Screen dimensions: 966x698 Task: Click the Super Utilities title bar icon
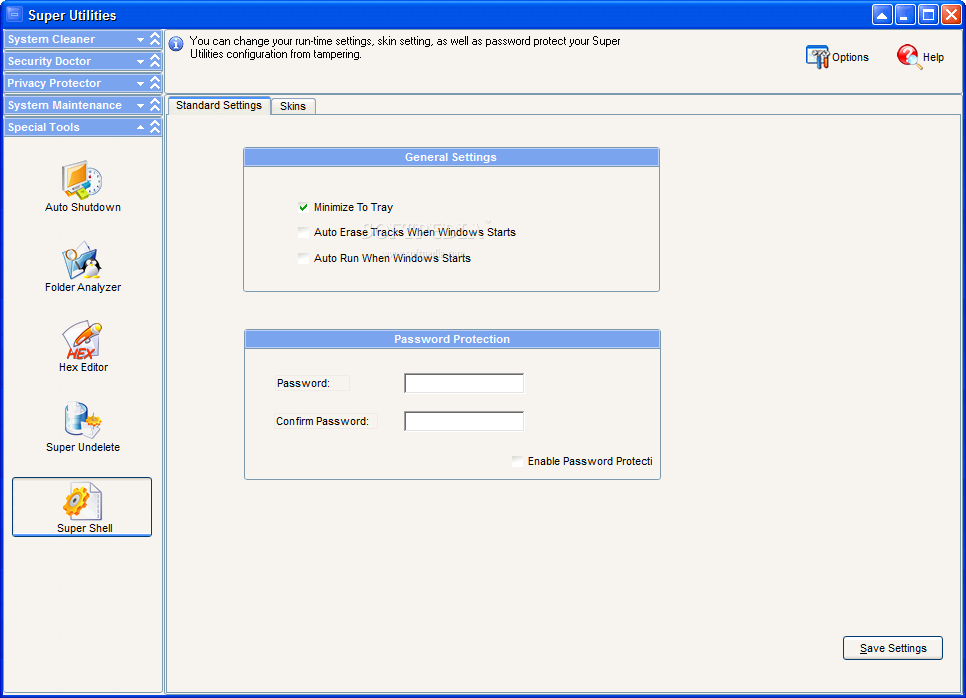tap(14, 14)
